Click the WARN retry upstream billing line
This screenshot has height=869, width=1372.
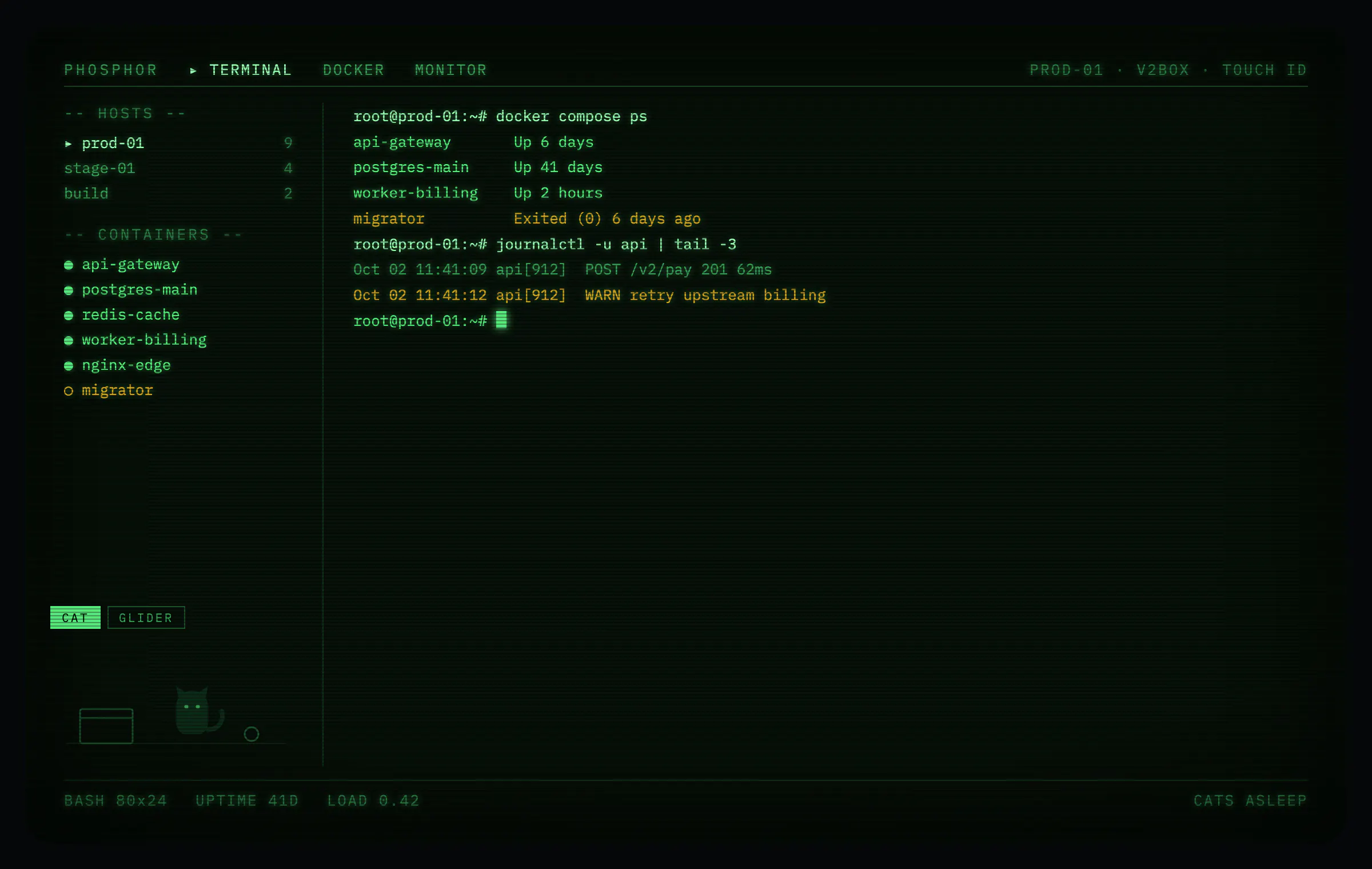(x=589, y=295)
